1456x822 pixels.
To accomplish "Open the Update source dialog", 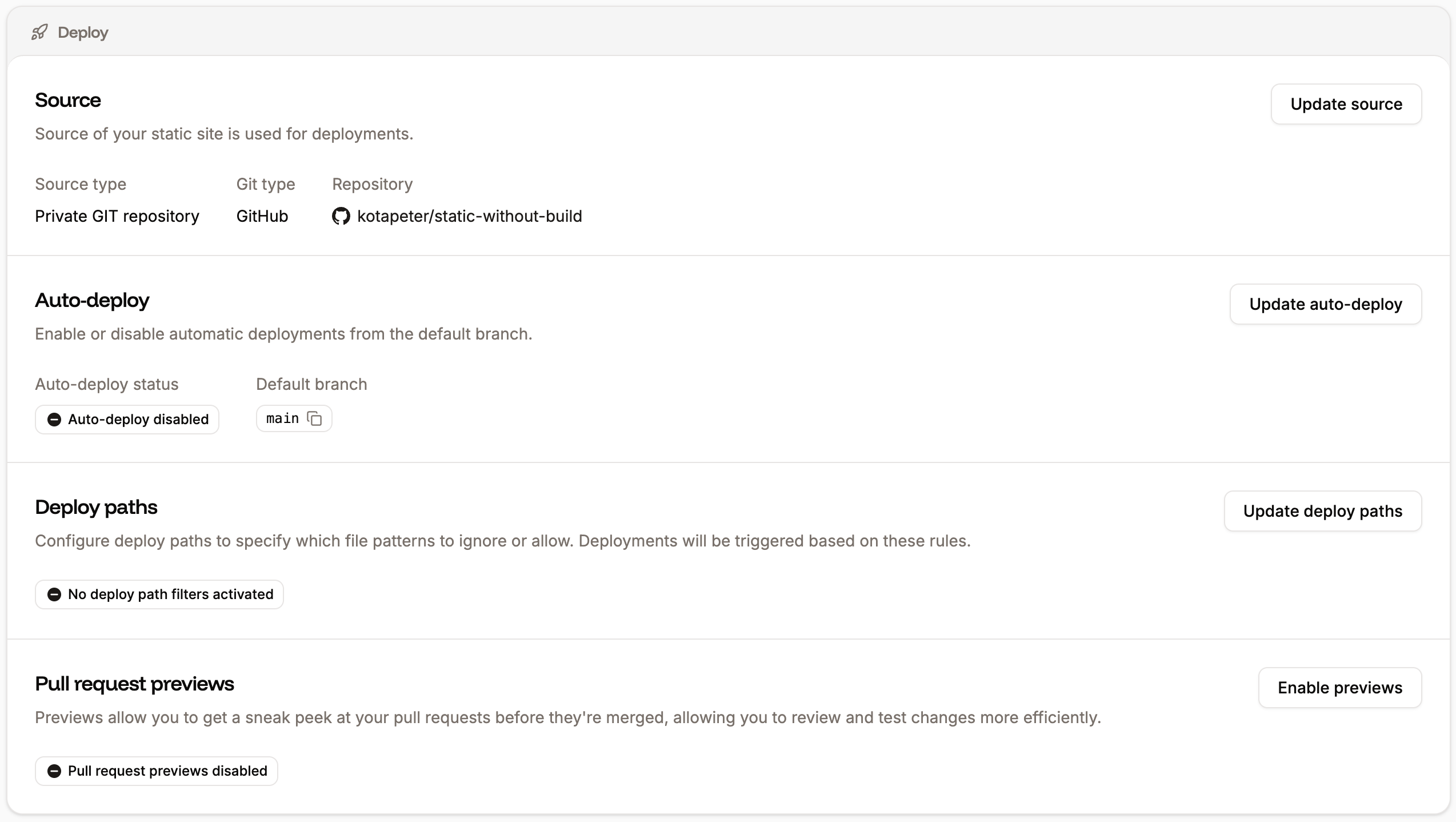I will coord(1346,104).
